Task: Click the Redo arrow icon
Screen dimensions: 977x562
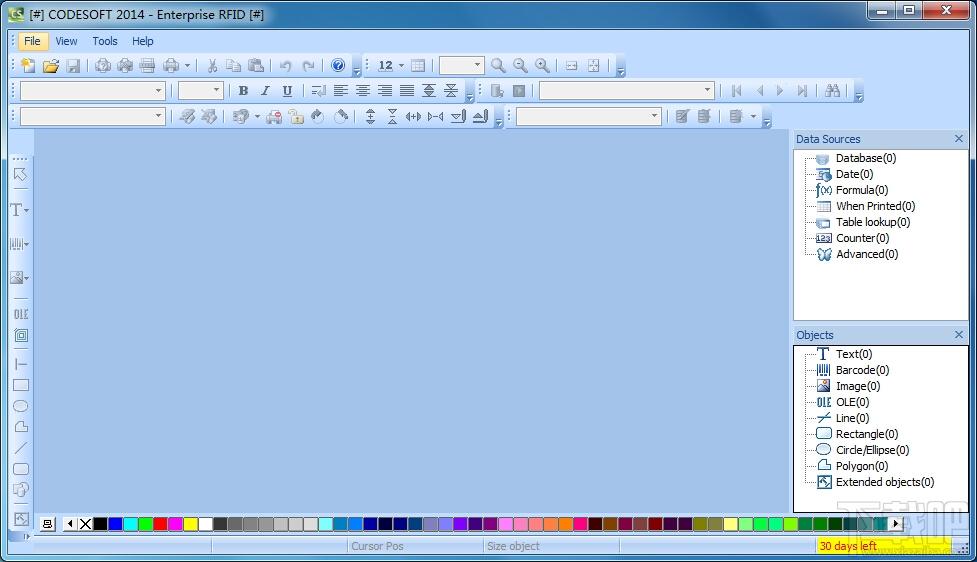Action: (x=308, y=65)
